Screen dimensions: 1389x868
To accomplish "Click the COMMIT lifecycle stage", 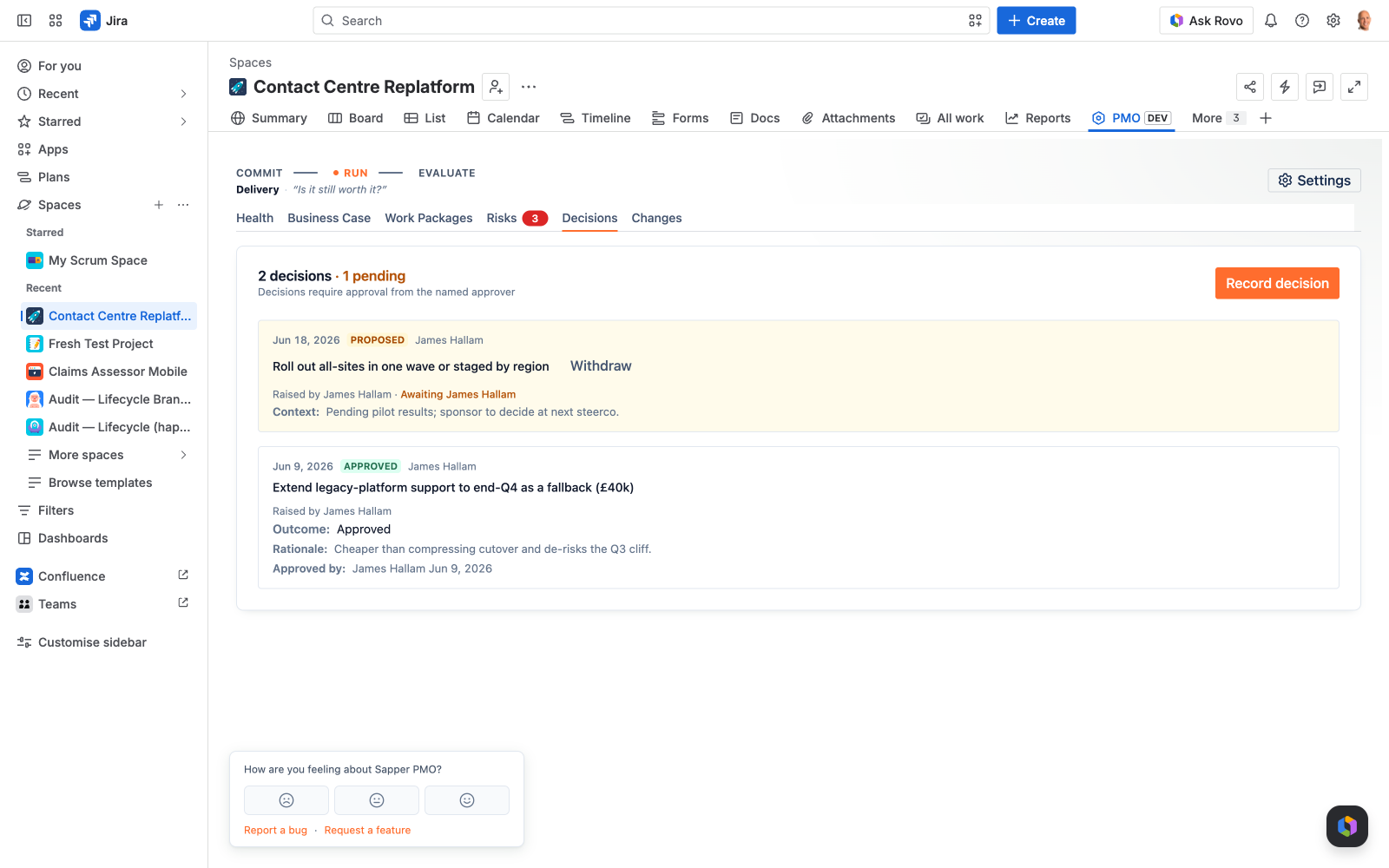I will (x=260, y=173).
